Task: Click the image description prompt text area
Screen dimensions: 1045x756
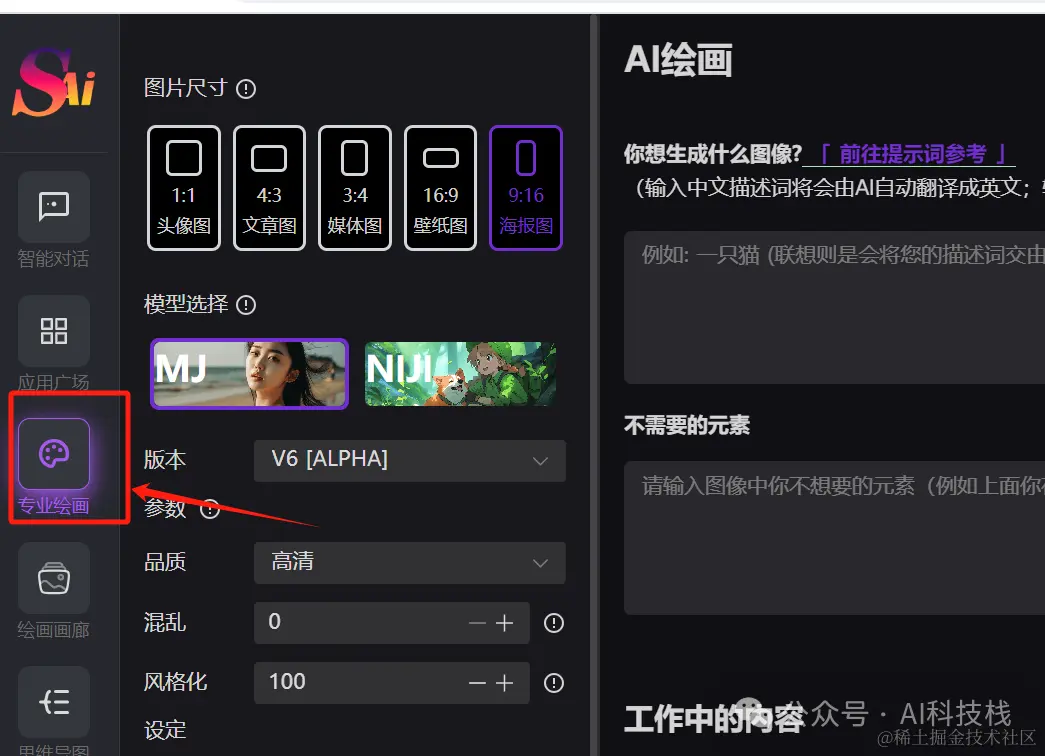Action: pos(834,307)
